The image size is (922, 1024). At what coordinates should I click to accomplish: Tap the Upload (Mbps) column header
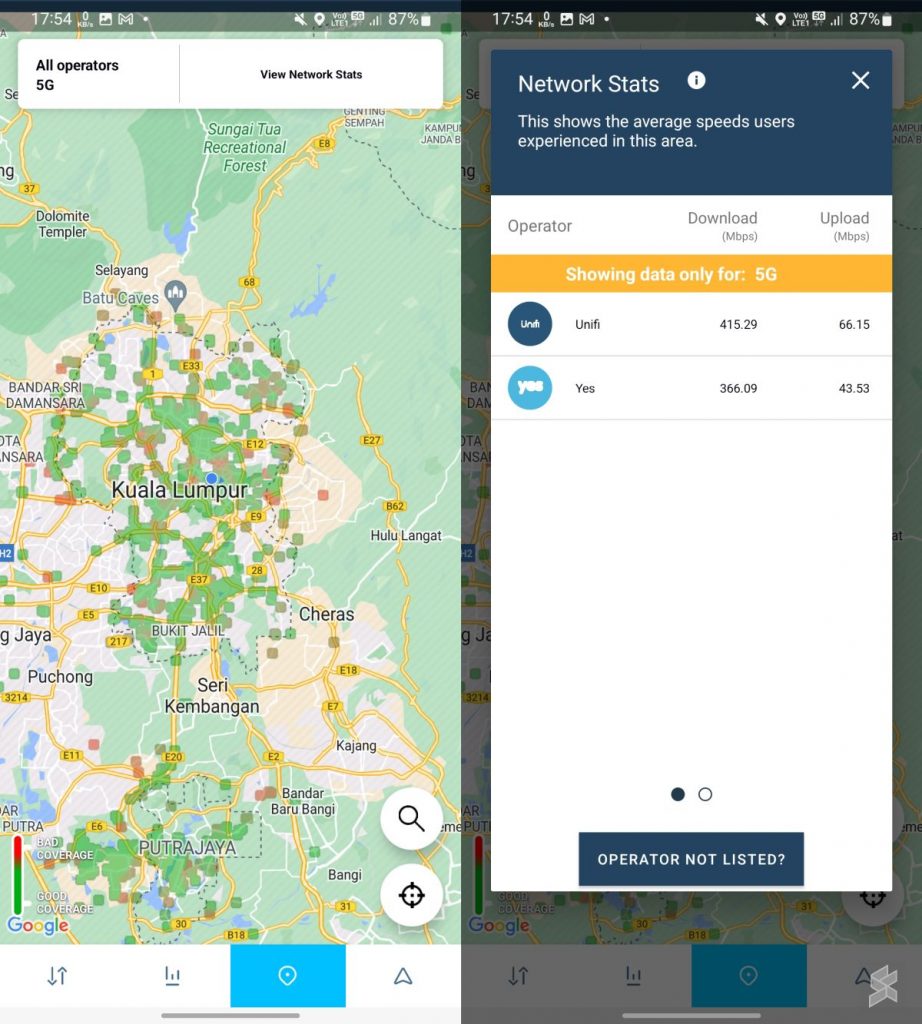tap(844, 225)
